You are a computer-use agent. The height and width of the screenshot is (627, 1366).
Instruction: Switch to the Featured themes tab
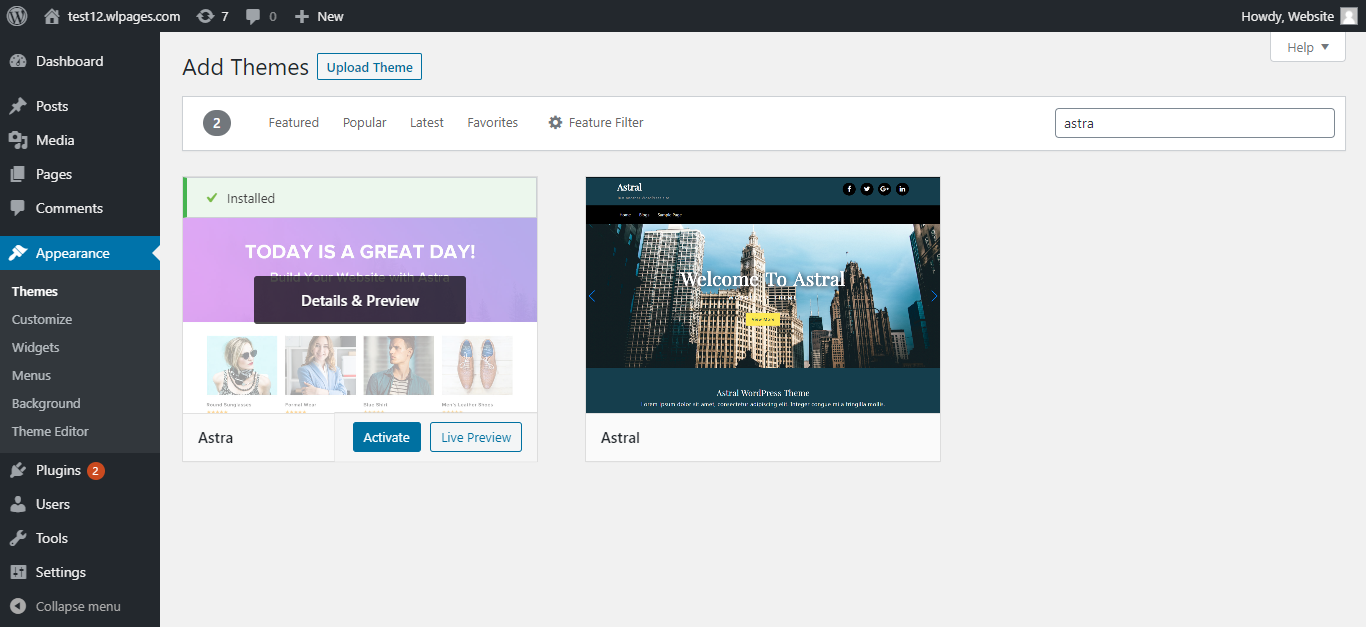tap(294, 123)
